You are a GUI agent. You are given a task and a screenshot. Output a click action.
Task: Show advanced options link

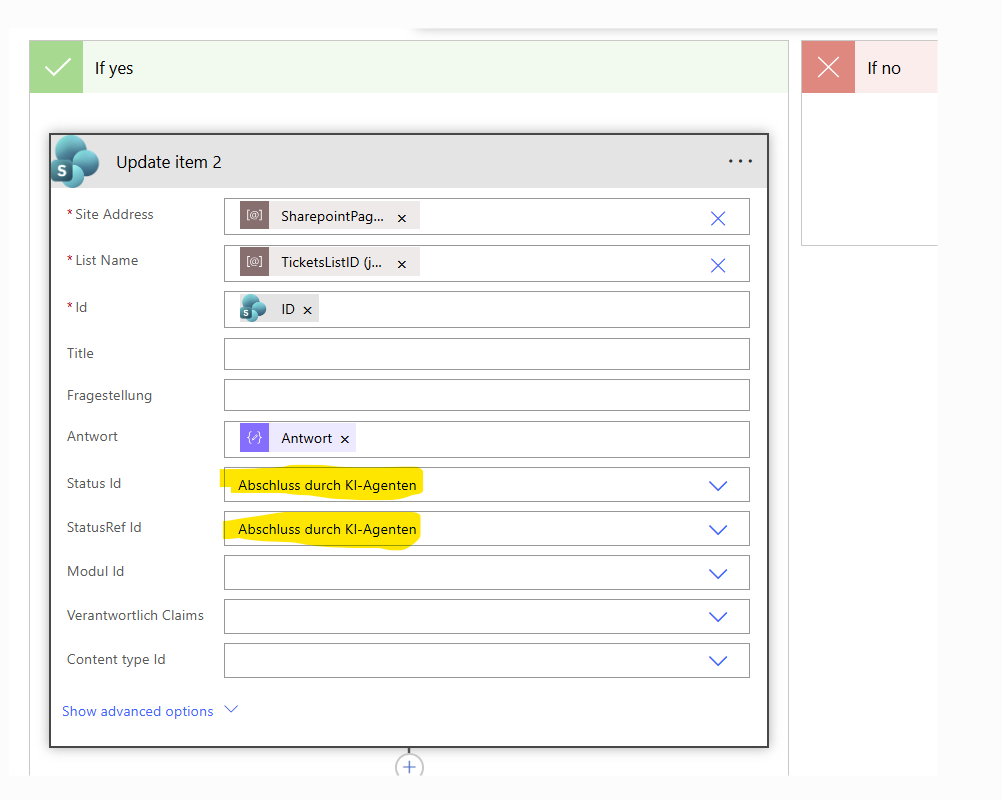[x=138, y=711]
